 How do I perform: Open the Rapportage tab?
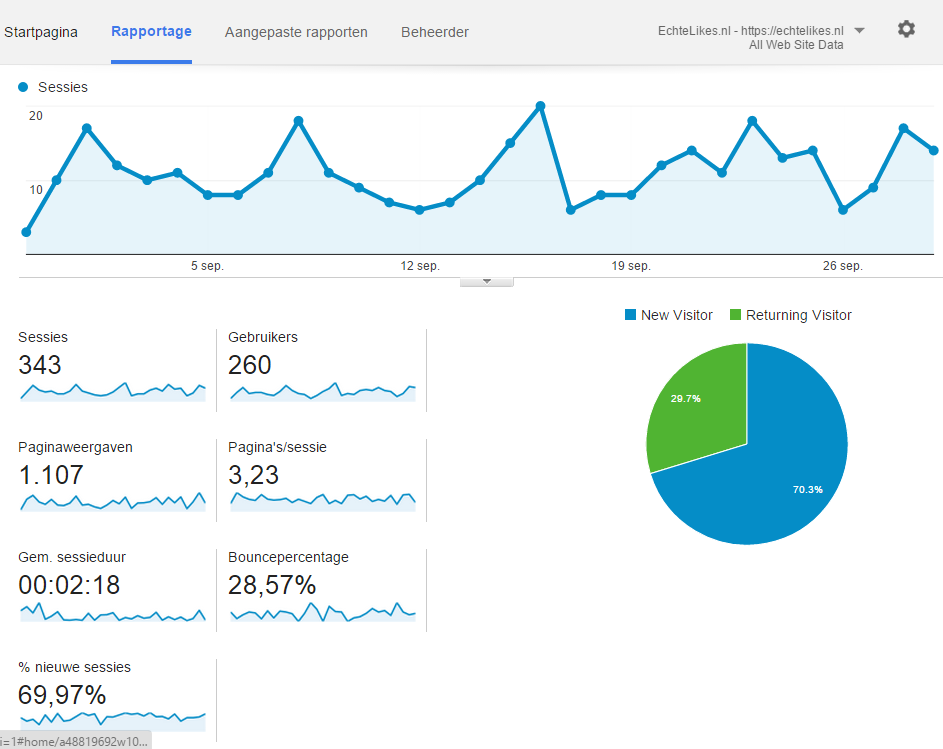coord(152,31)
